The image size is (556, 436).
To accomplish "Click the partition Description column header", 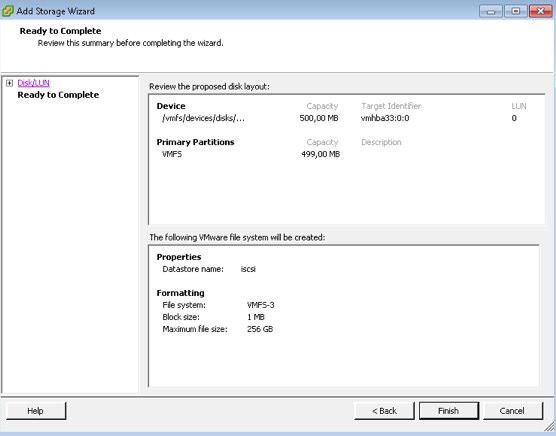I will click(381, 142).
